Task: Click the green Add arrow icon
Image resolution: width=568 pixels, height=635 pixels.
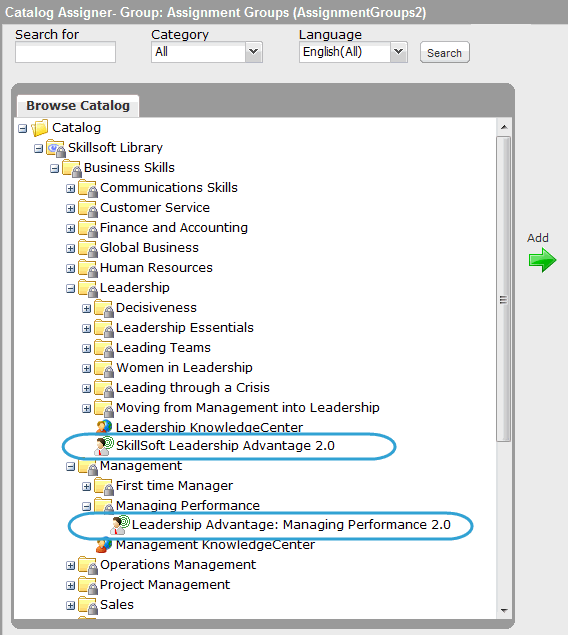Action: click(542, 260)
